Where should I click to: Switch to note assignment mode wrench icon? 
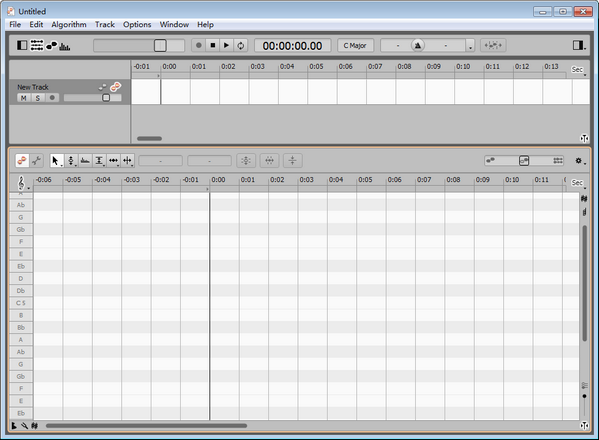pos(36,160)
